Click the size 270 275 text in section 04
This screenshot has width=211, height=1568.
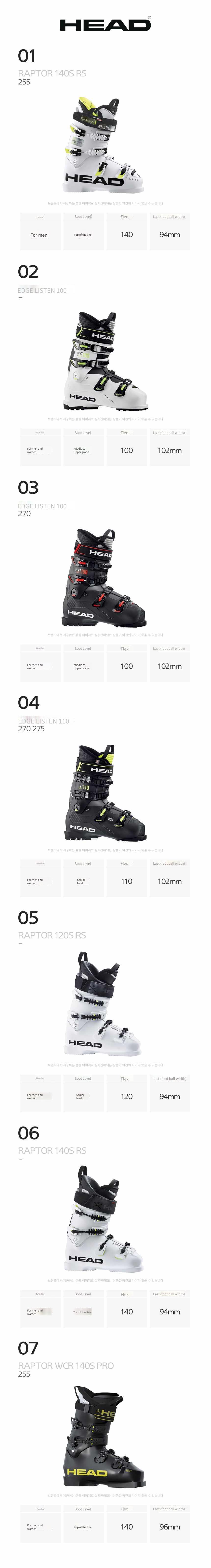click(31, 729)
